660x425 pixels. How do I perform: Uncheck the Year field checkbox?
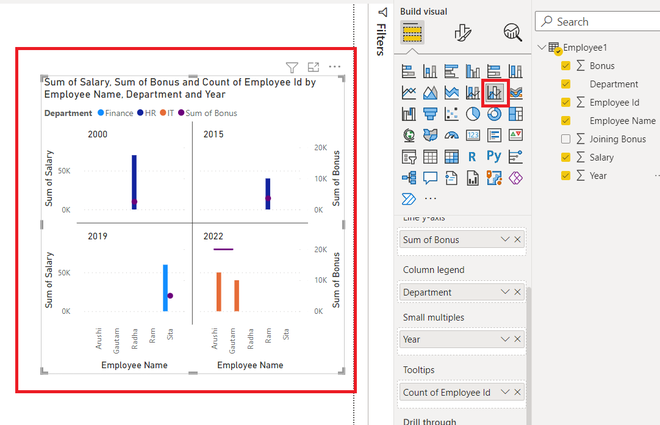pos(566,175)
